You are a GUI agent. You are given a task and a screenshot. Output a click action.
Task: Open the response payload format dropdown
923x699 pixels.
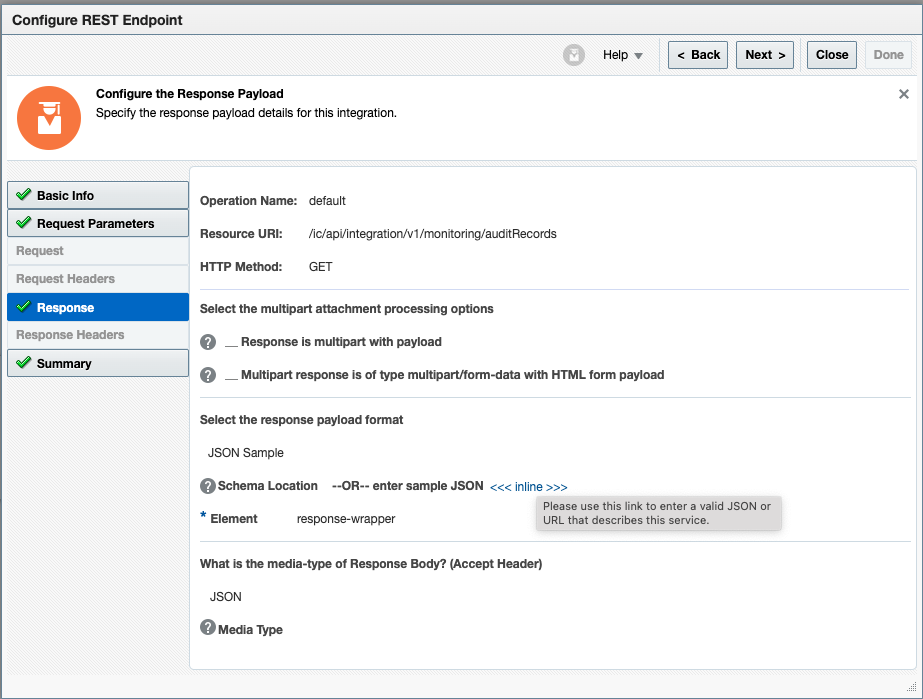[x=245, y=452]
